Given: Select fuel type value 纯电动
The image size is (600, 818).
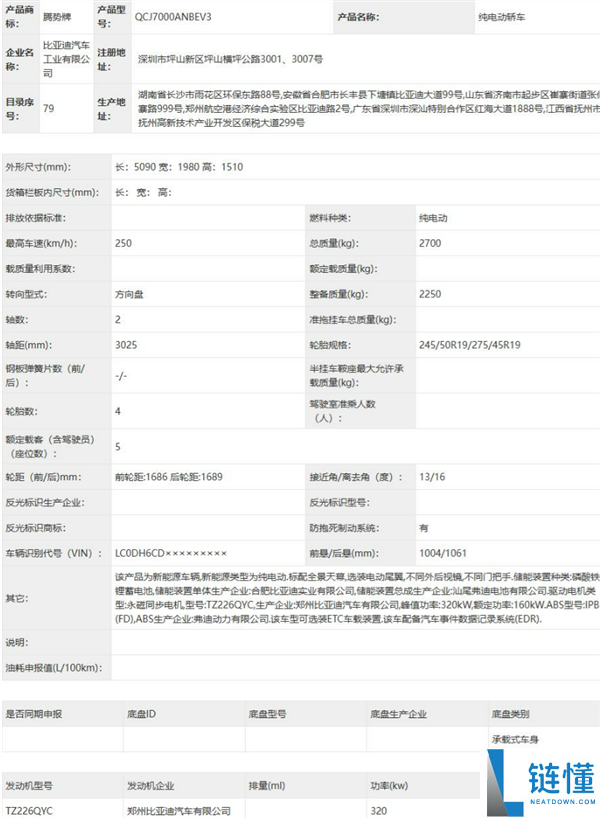Looking at the screenshot, I should [433, 218].
